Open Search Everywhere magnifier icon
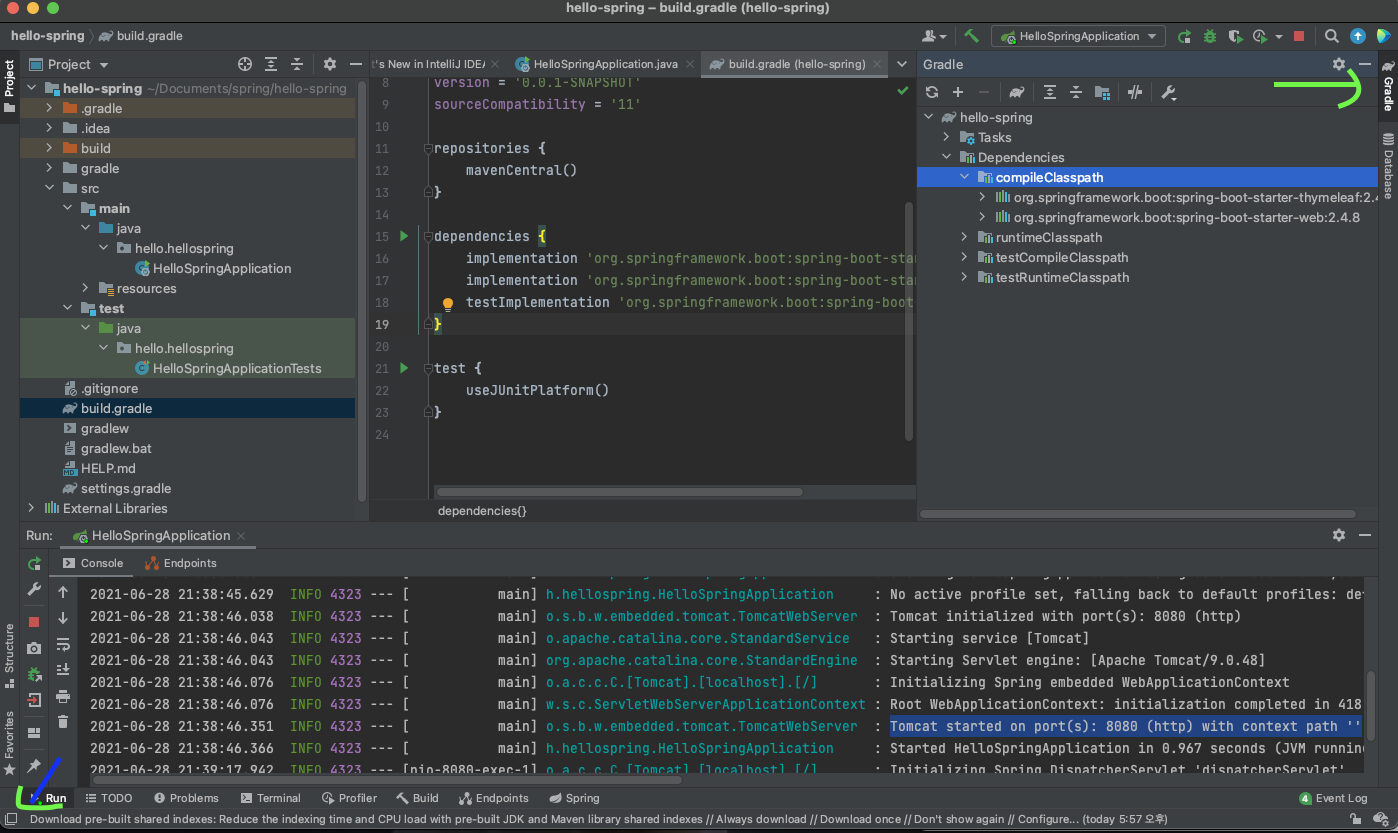Viewport: 1398px width, 833px height. [1331, 36]
